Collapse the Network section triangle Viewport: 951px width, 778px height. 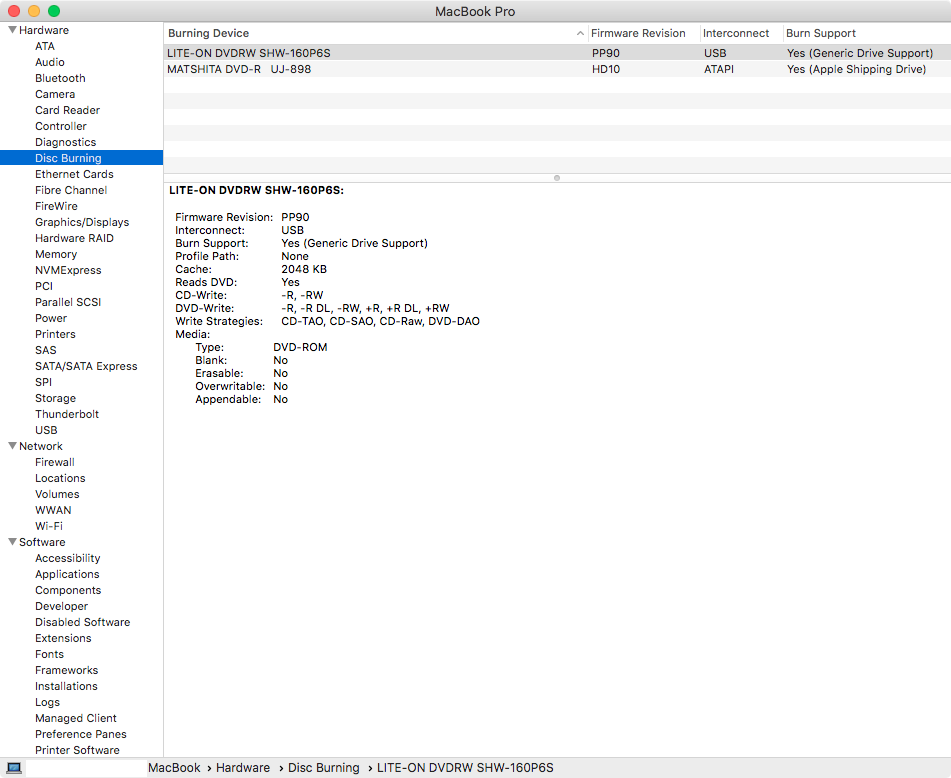point(12,446)
